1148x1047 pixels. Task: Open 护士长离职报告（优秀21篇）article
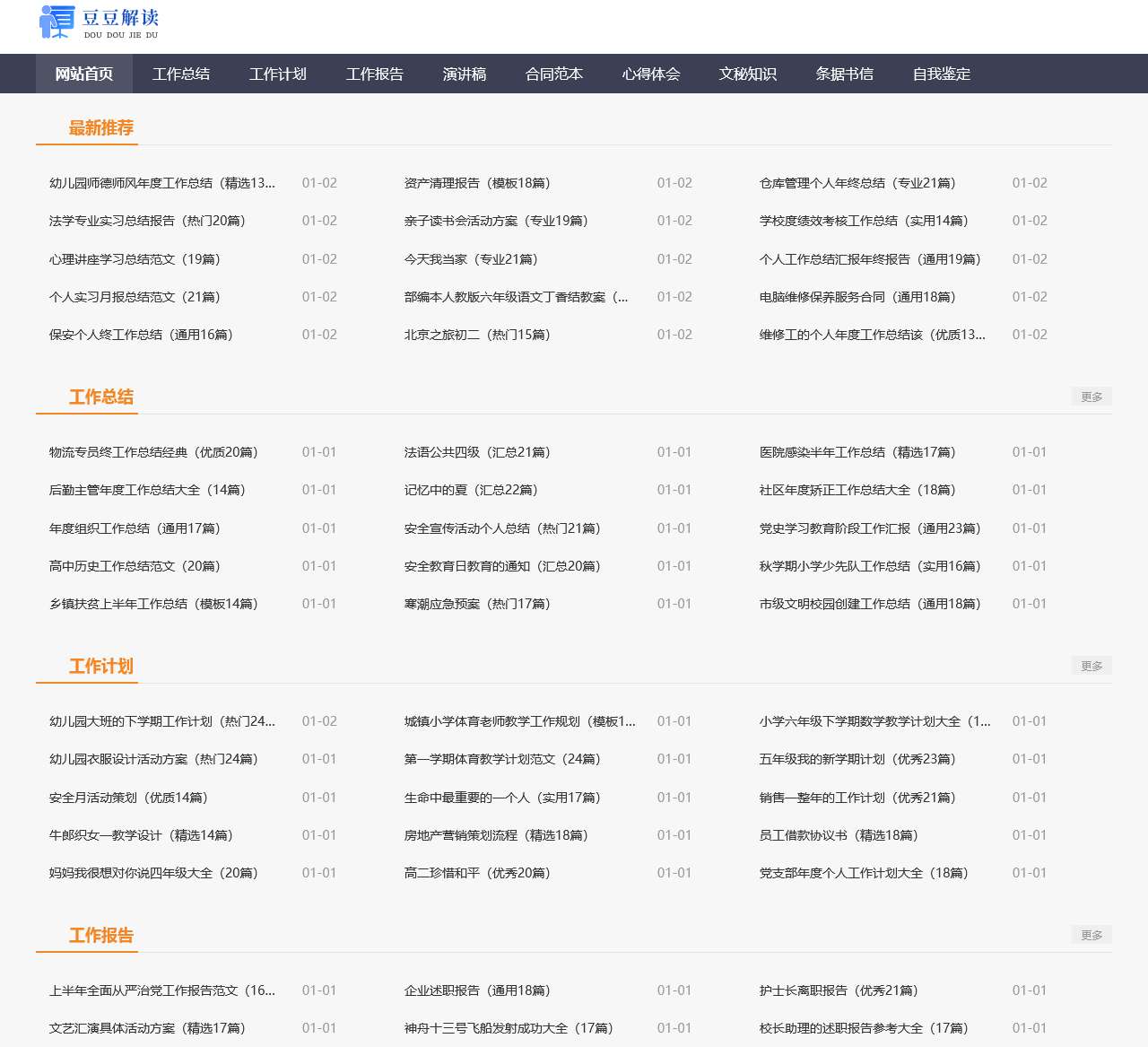(836, 990)
